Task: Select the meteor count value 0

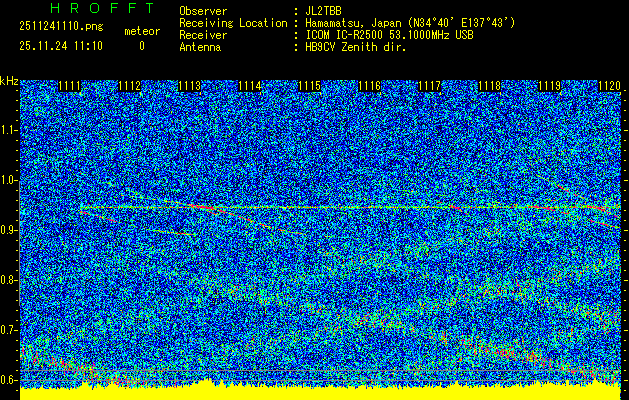Action: pos(141,46)
